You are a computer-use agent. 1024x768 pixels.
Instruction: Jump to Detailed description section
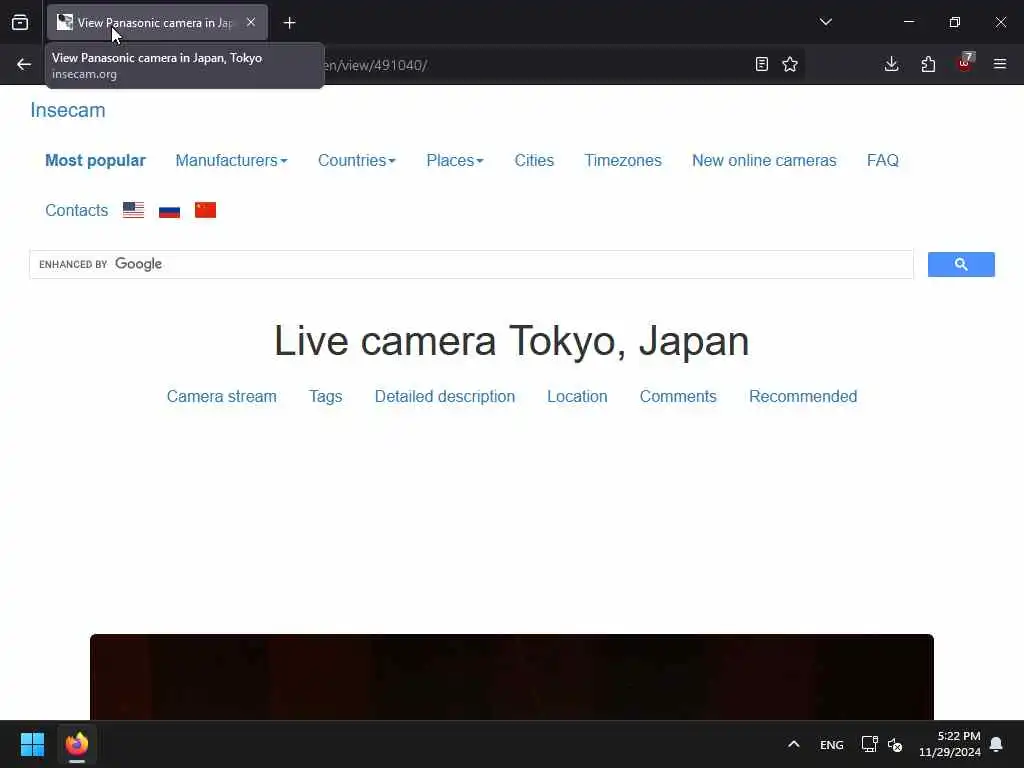tap(445, 396)
